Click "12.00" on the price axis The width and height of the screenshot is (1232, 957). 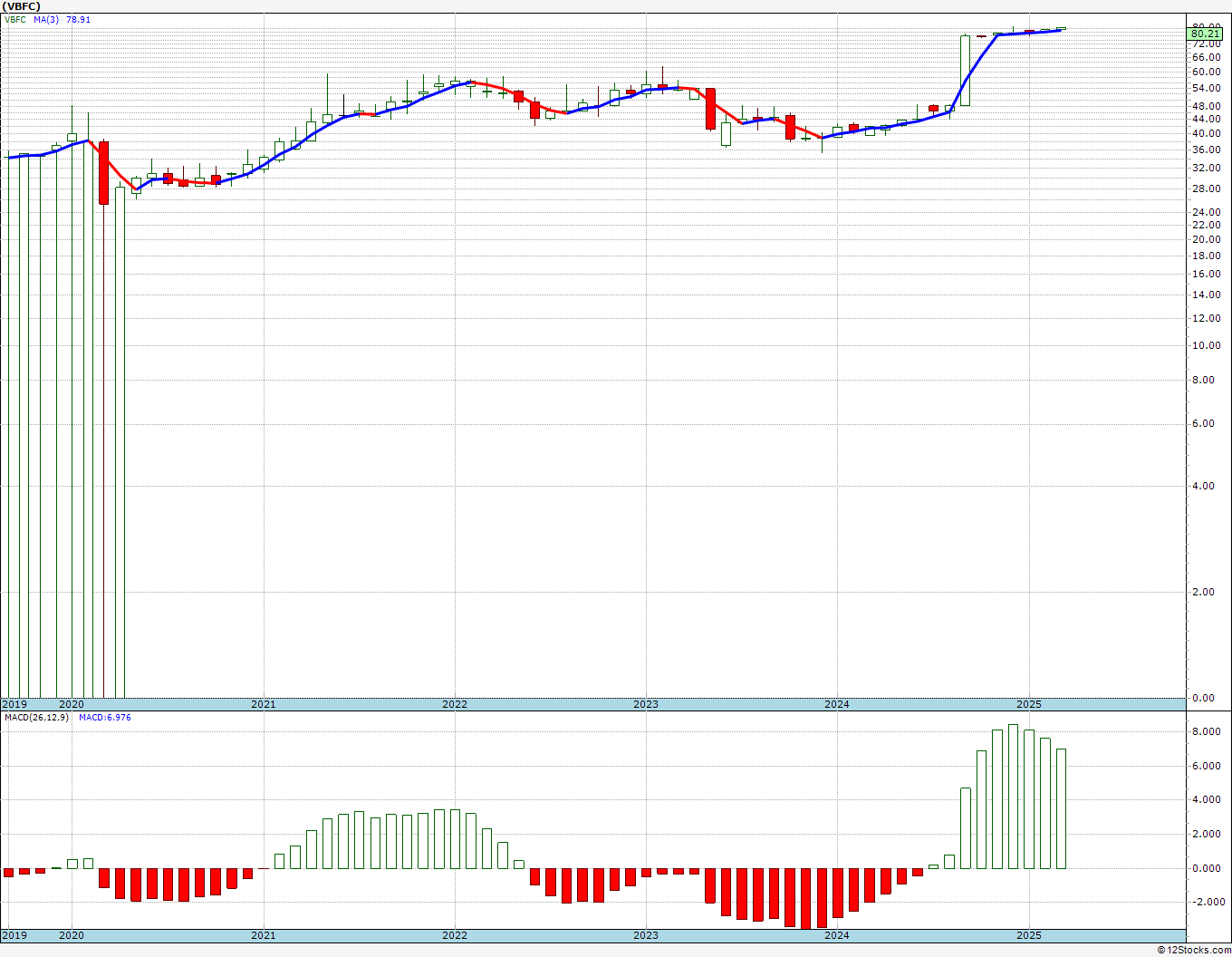point(1206,318)
